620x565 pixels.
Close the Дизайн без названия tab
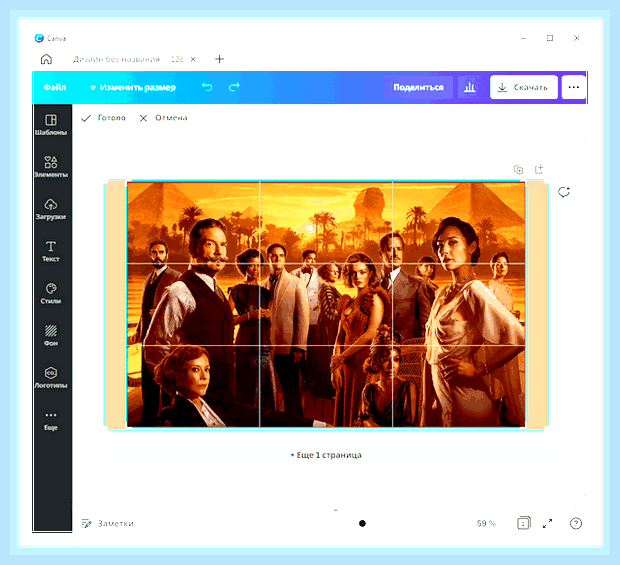tap(193, 59)
